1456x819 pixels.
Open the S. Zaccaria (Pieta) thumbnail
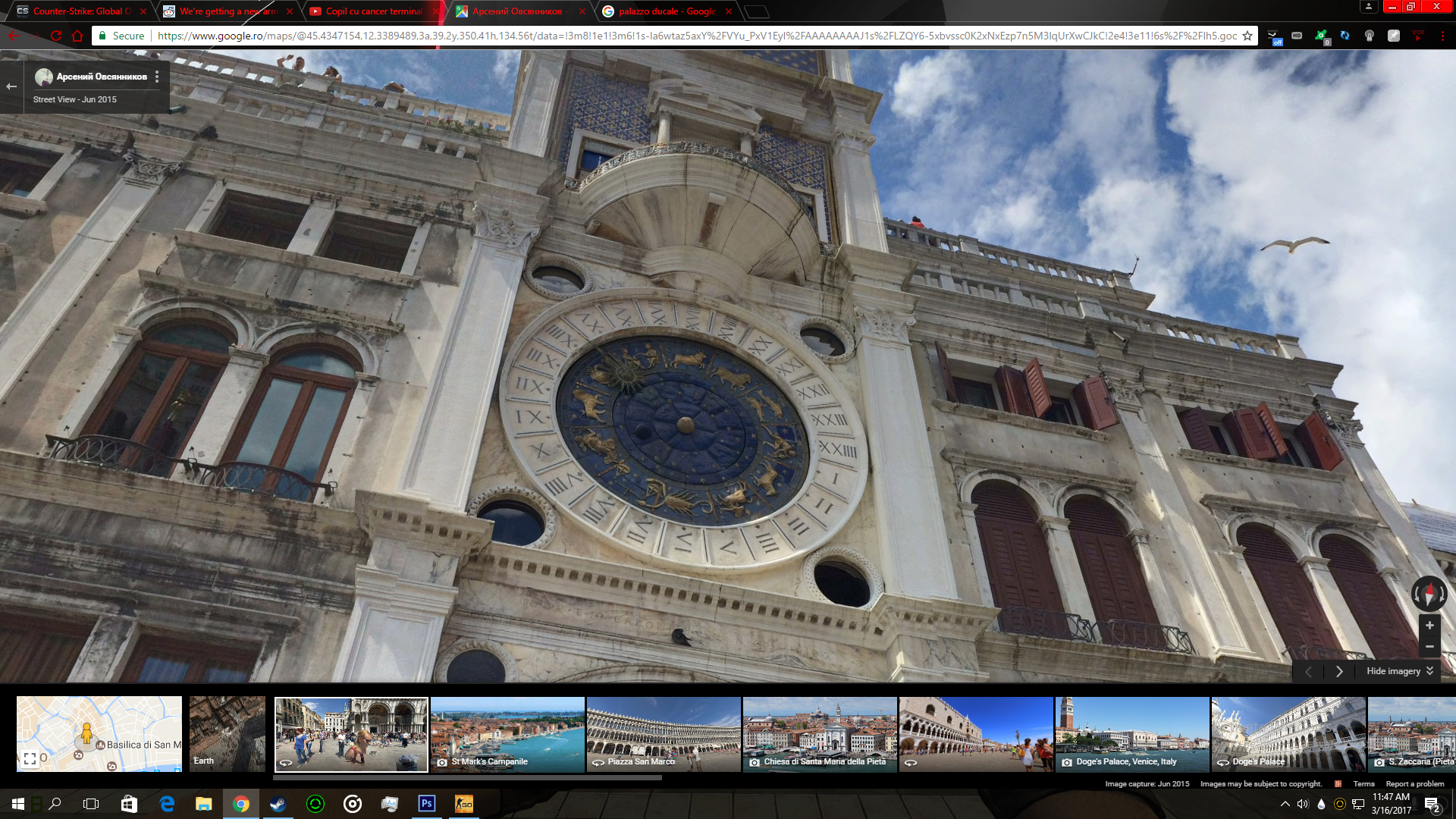click(1412, 734)
